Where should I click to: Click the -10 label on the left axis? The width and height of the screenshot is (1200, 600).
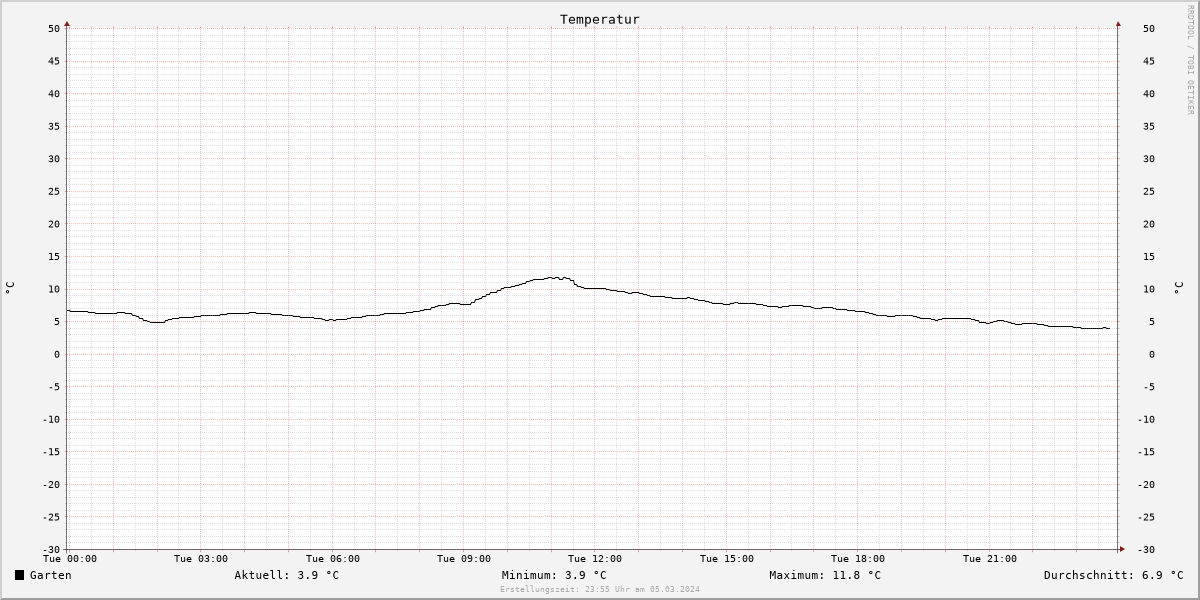point(51,419)
